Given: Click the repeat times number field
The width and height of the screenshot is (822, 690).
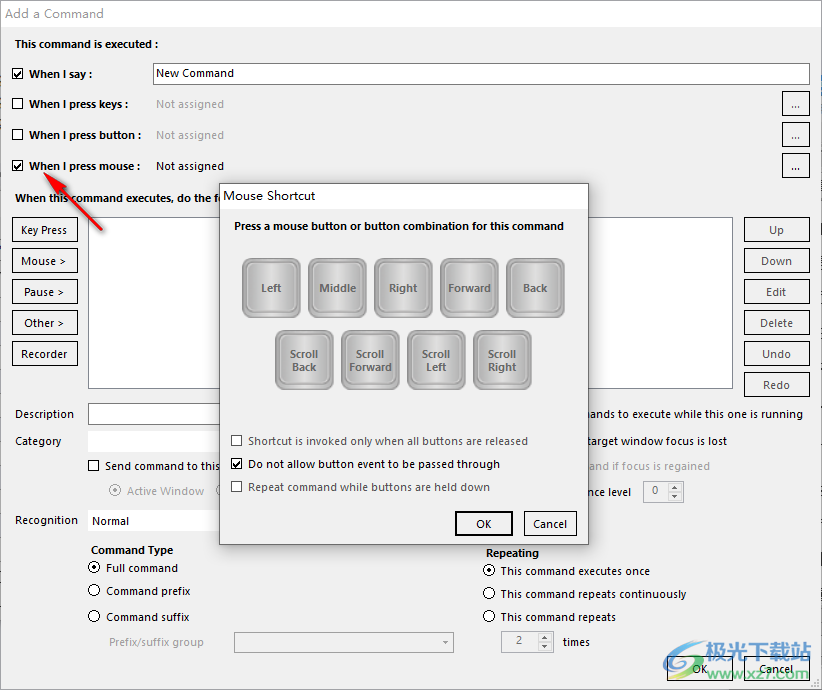Looking at the screenshot, I should pyautogui.click(x=520, y=642).
